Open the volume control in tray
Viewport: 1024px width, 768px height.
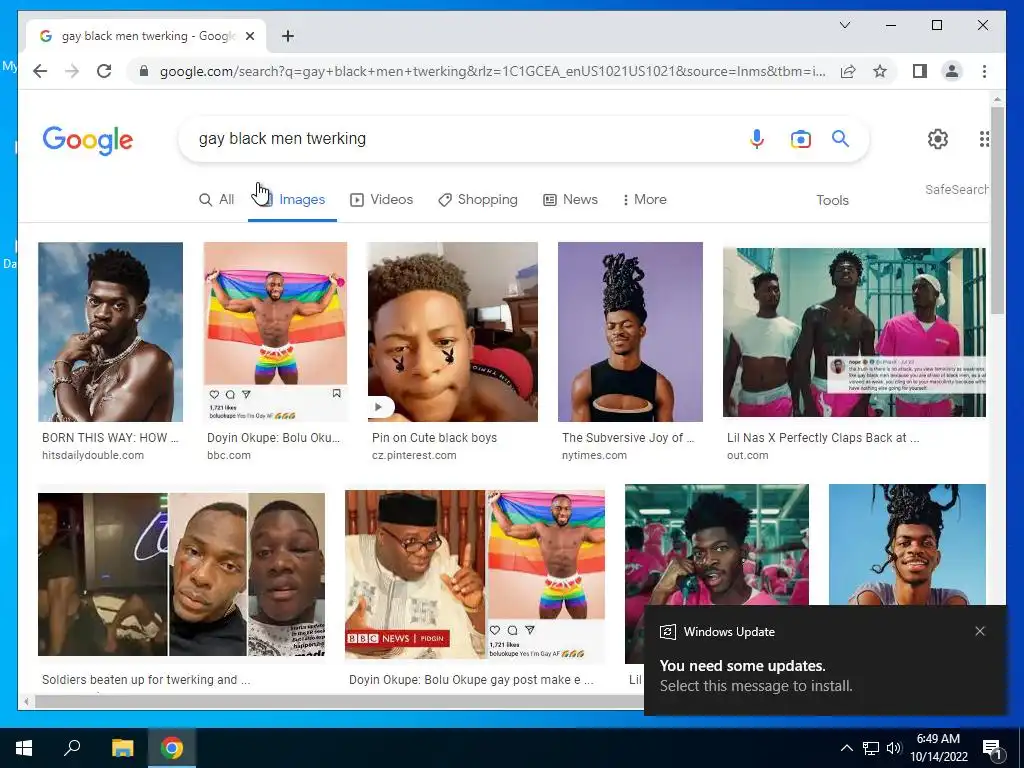pos(894,748)
